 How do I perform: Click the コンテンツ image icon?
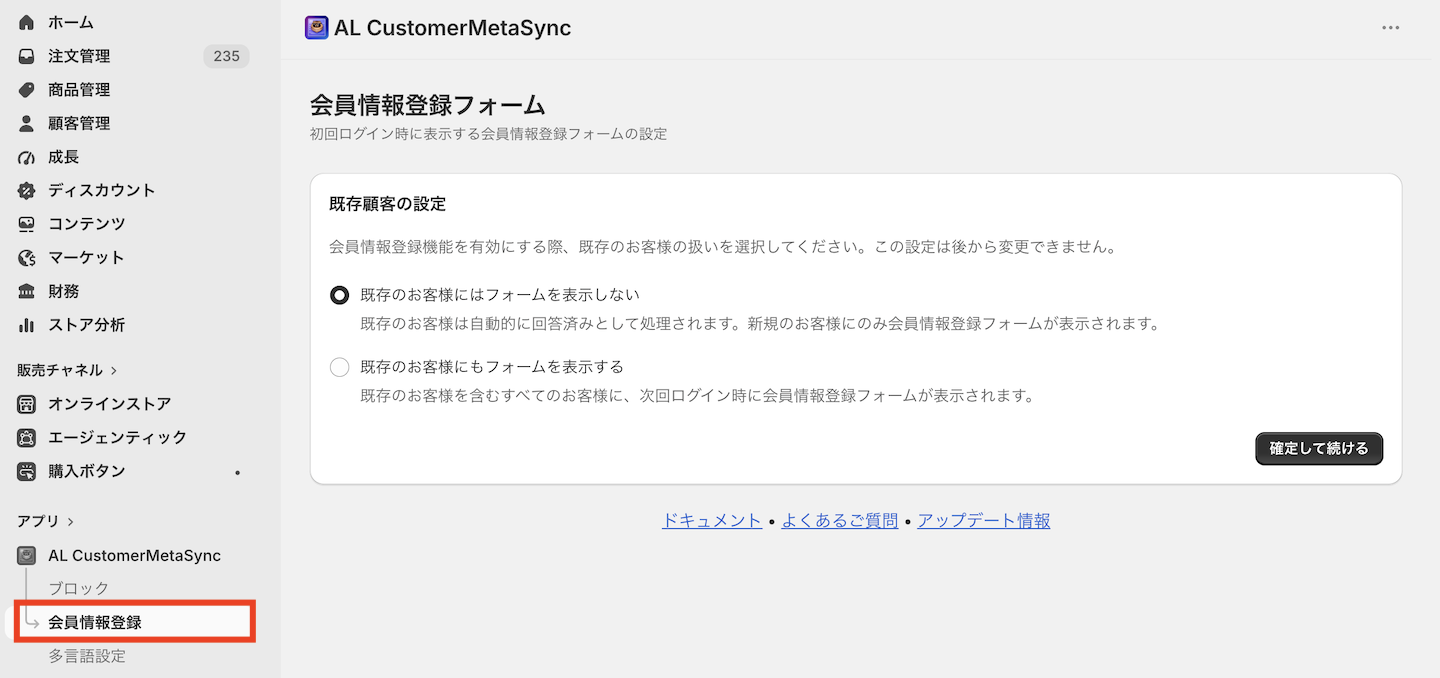click(27, 224)
